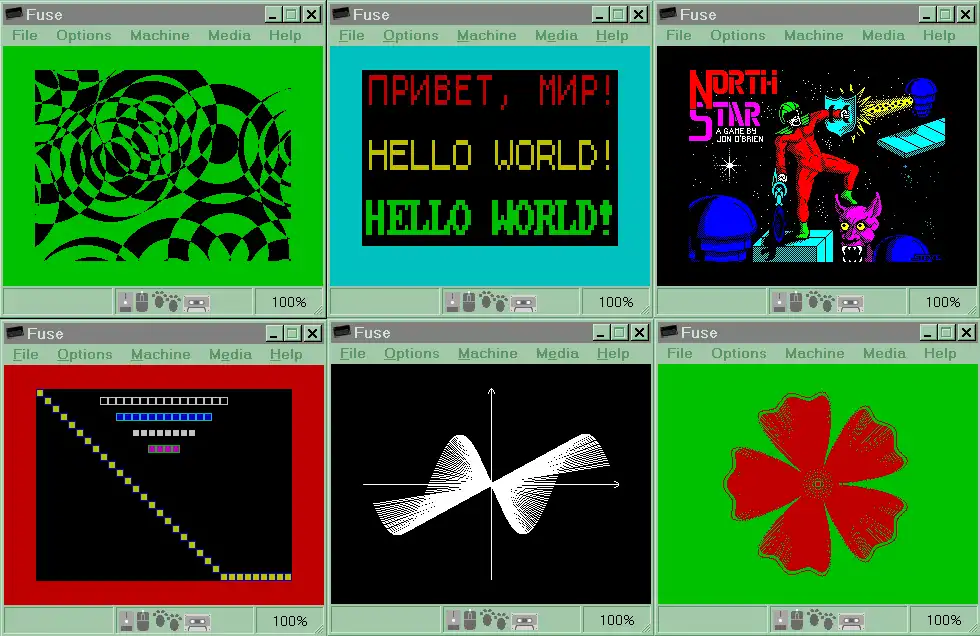
Task: Click the mouse status icon in checkerboard pattern window
Action: pos(142,302)
